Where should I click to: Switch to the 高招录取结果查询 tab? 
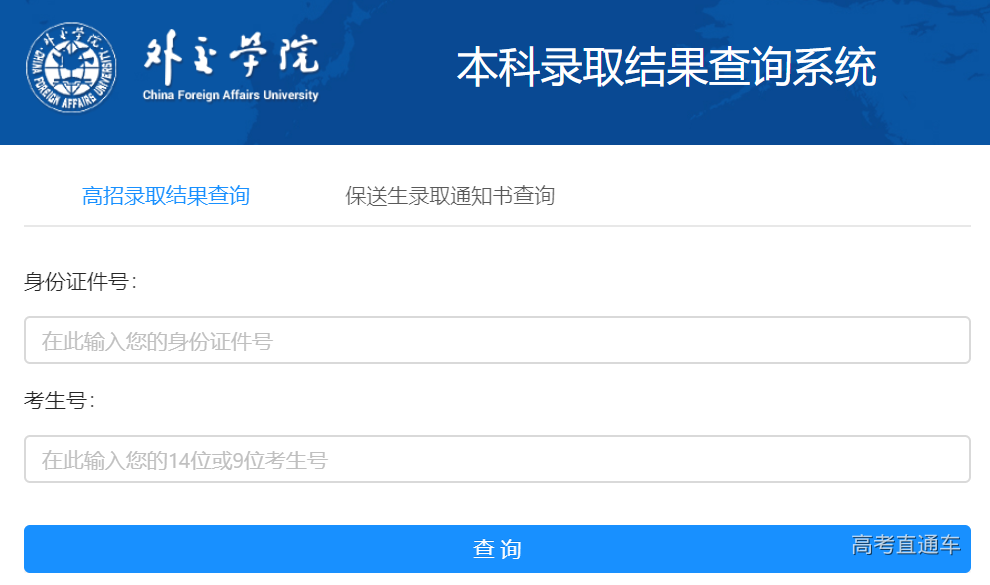point(166,196)
